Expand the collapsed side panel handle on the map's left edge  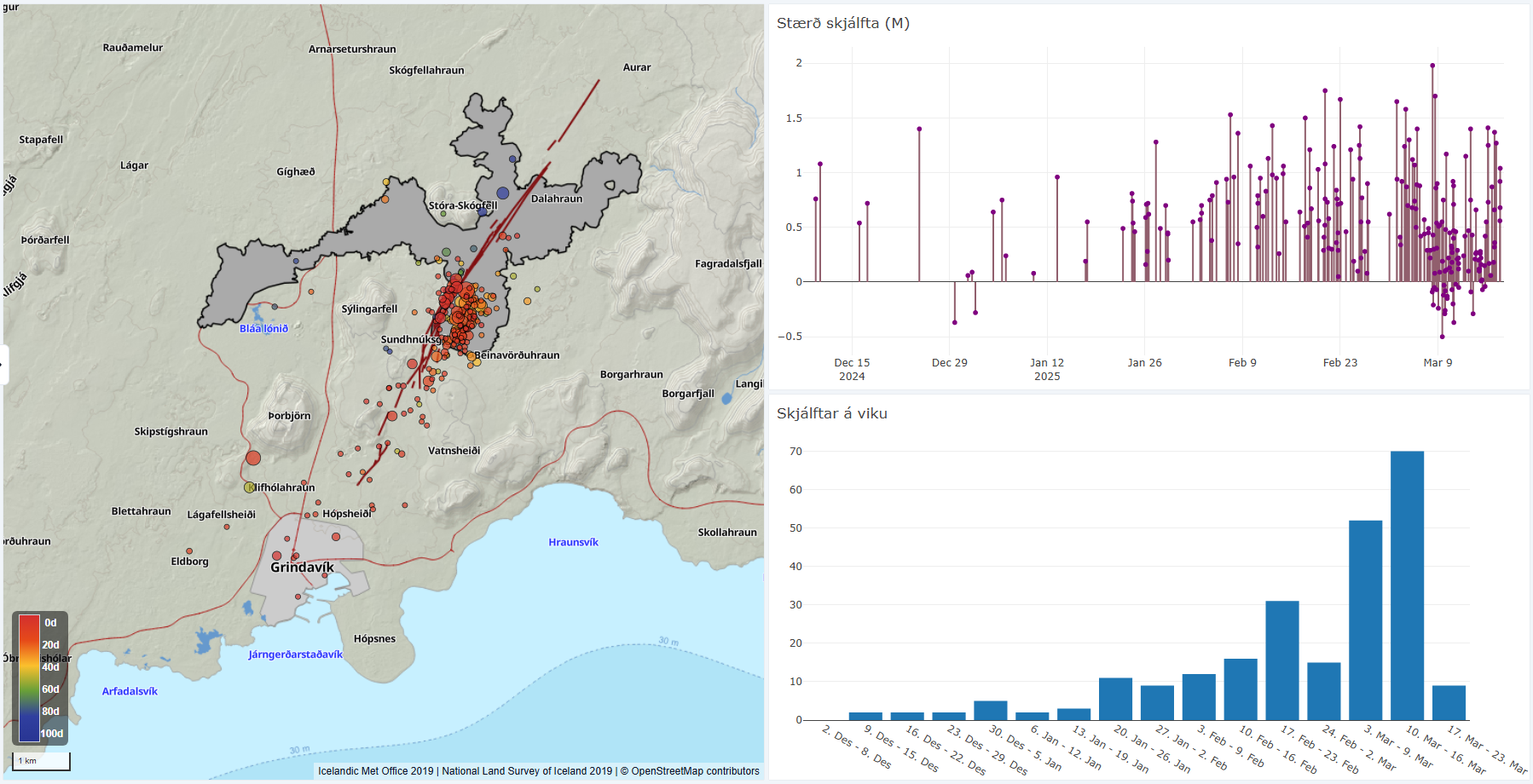(x=3, y=365)
